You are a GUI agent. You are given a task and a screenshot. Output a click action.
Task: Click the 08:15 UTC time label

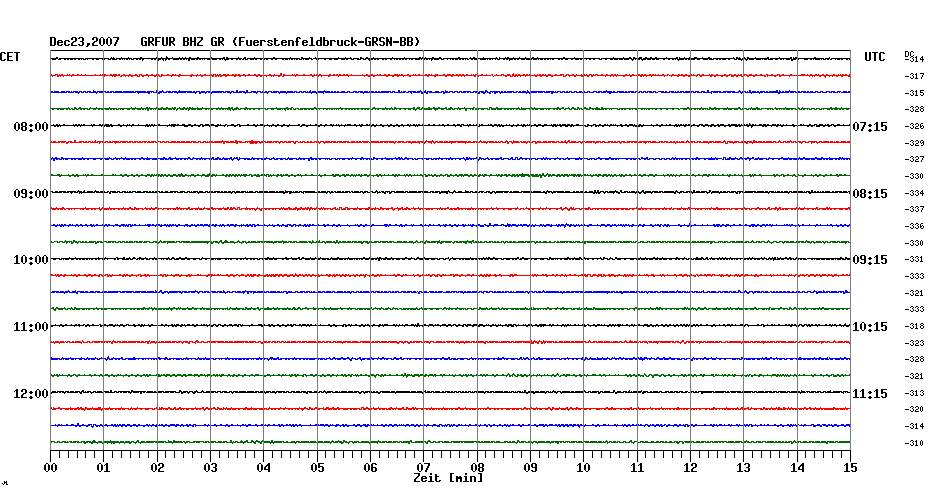(870, 194)
